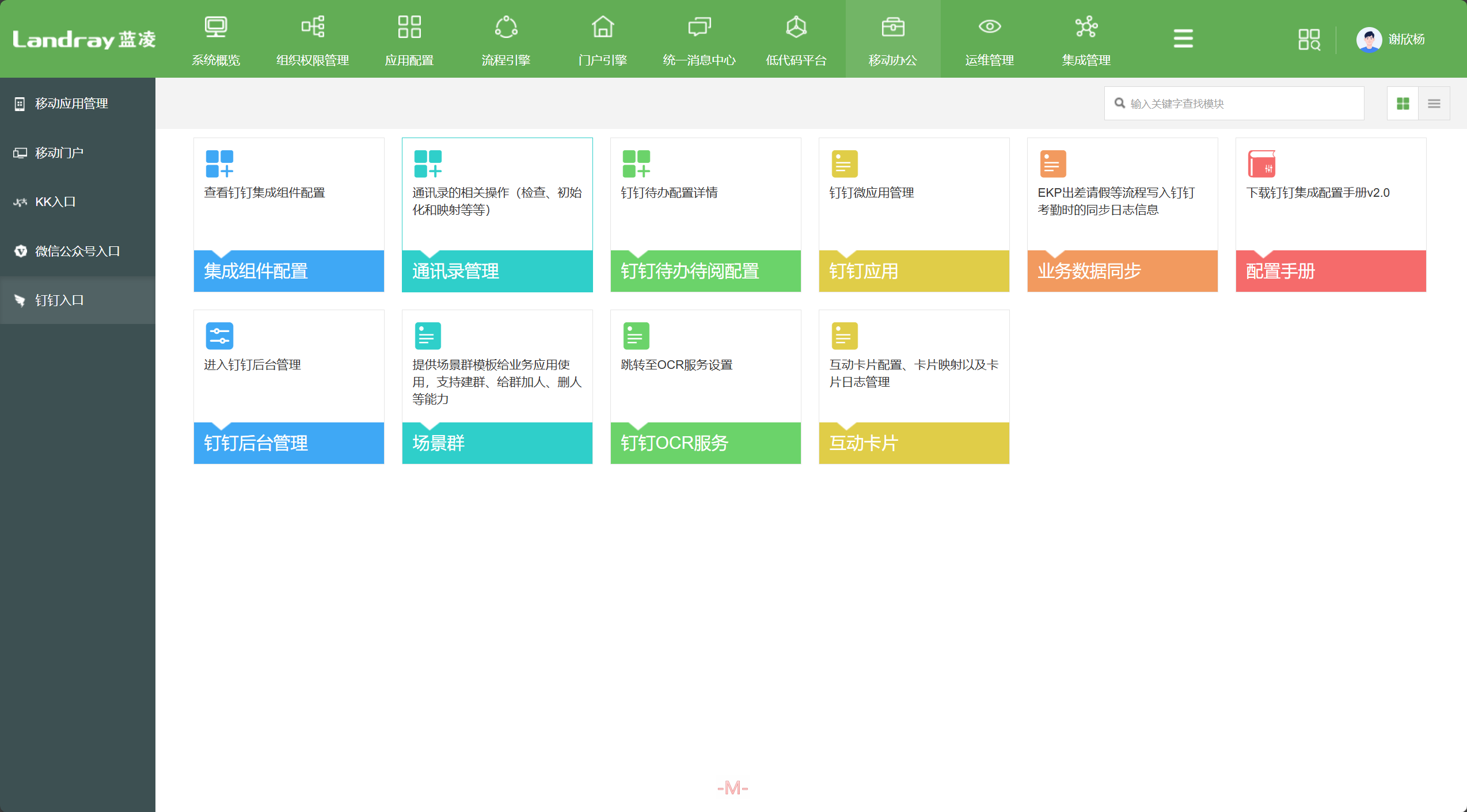Open the 系统概览 monitor icon
This screenshot has height=812, width=1467.
click(x=216, y=27)
